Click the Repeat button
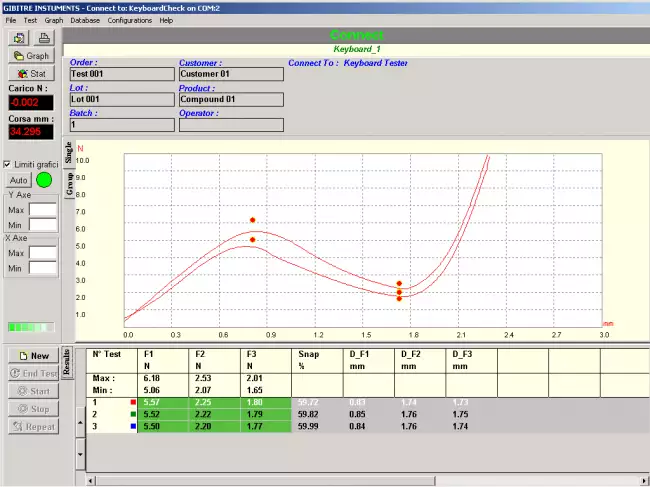Image resolution: width=650 pixels, height=487 pixels. pyautogui.click(x=34, y=426)
